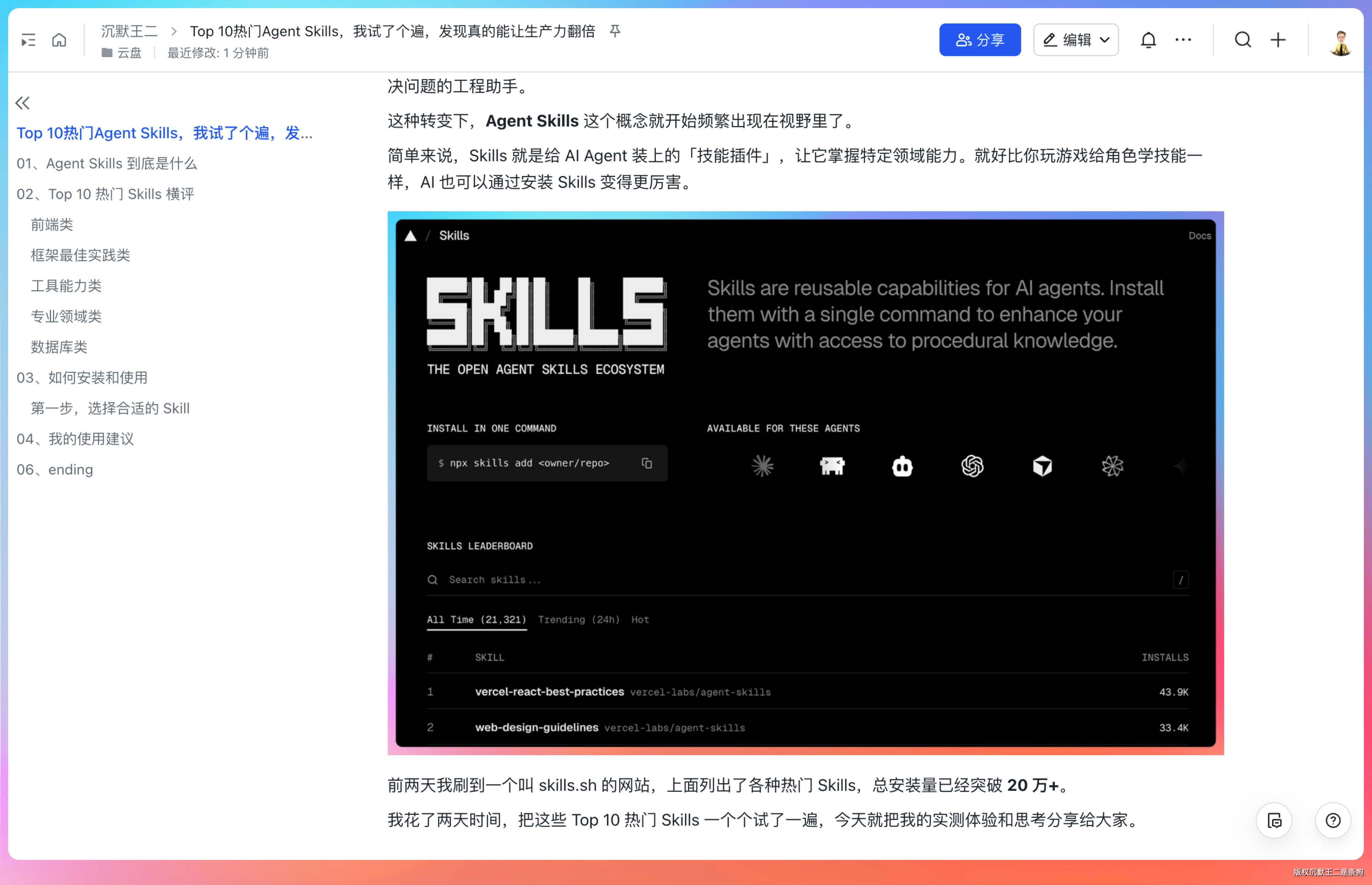Click the Skills website screenshot image
The image size is (1372, 885).
click(805, 483)
